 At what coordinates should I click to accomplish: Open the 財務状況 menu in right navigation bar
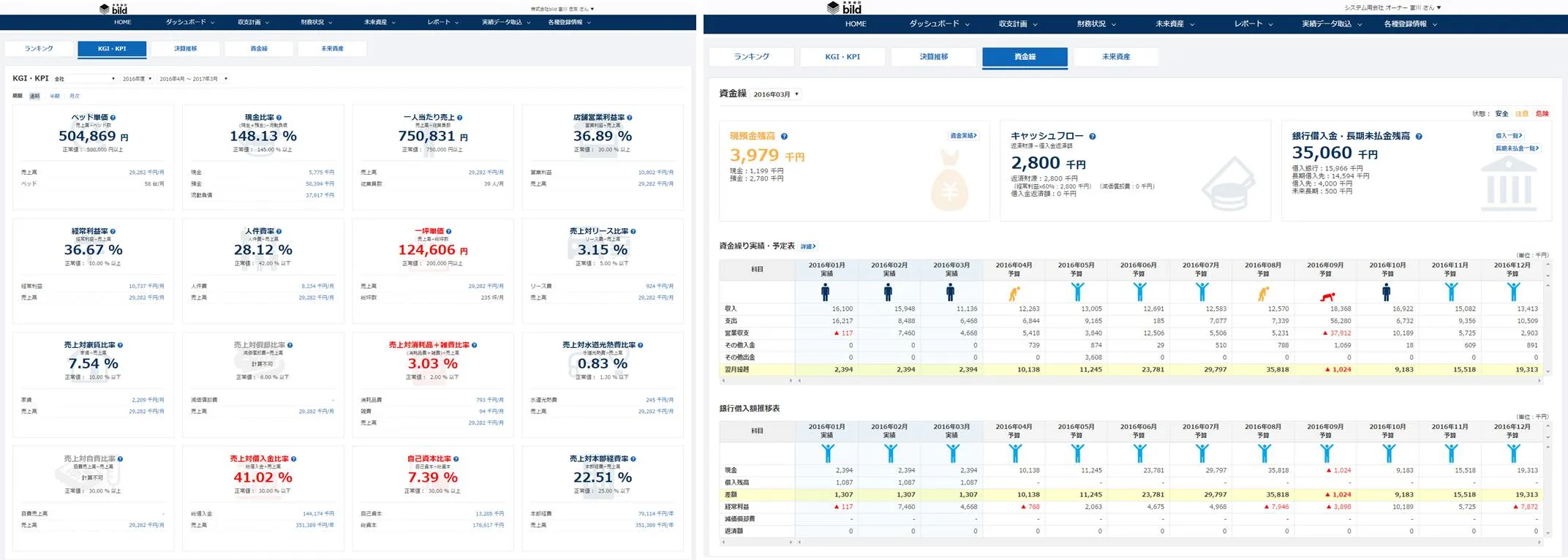(1096, 24)
